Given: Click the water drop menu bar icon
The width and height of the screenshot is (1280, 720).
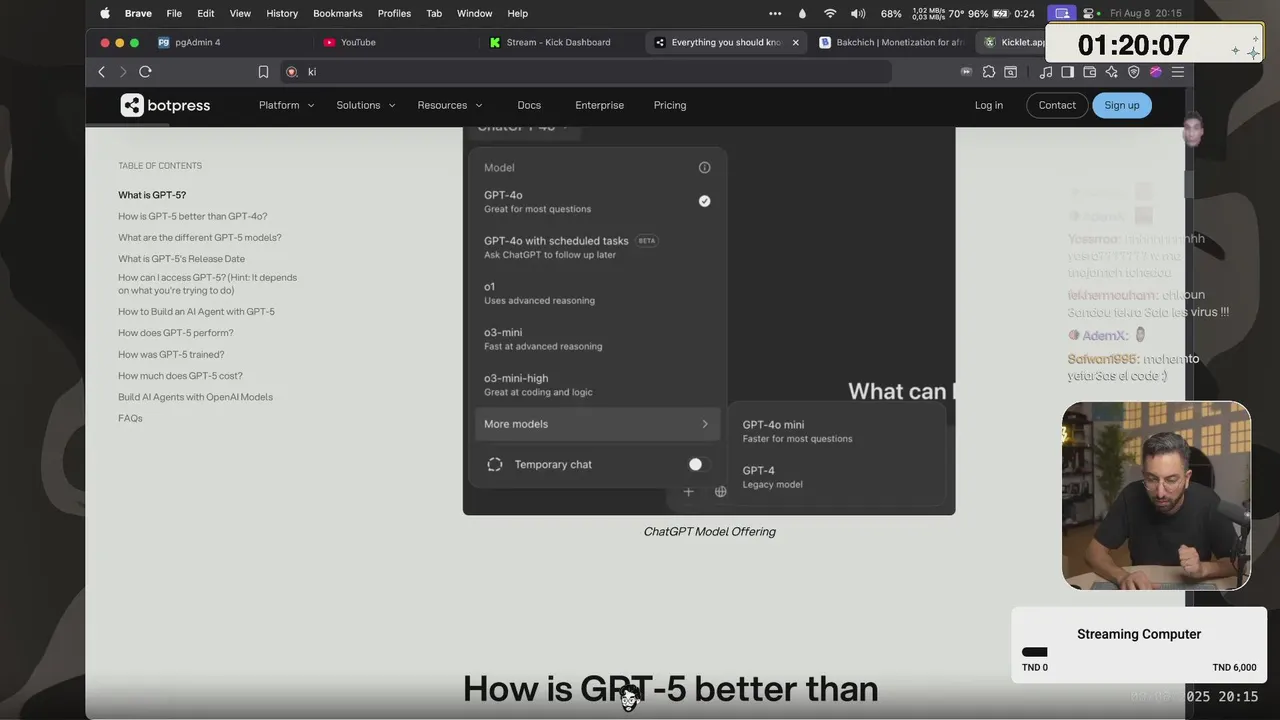Looking at the screenshot, I should pos(802,13).
